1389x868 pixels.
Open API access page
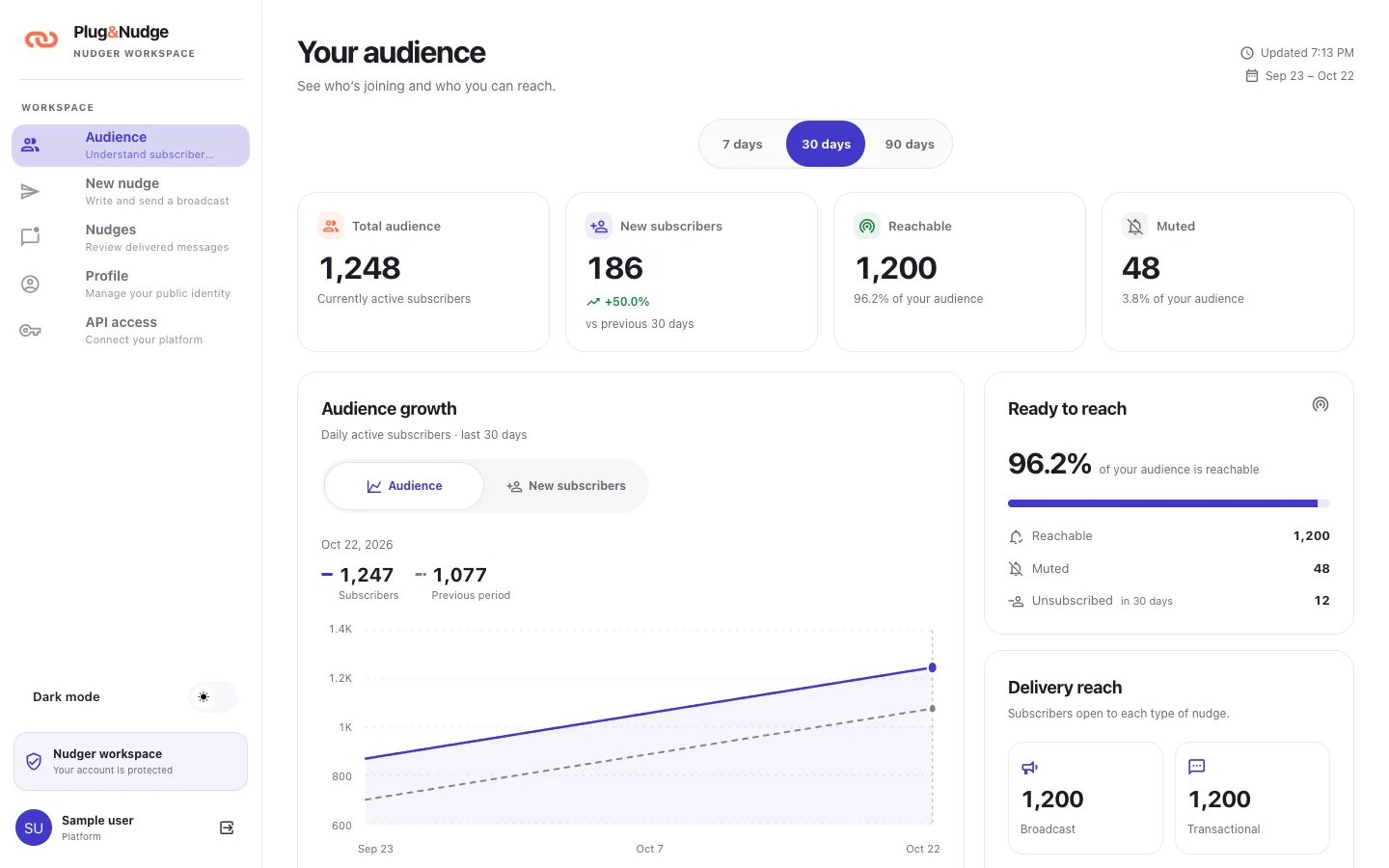click(130, 331)
